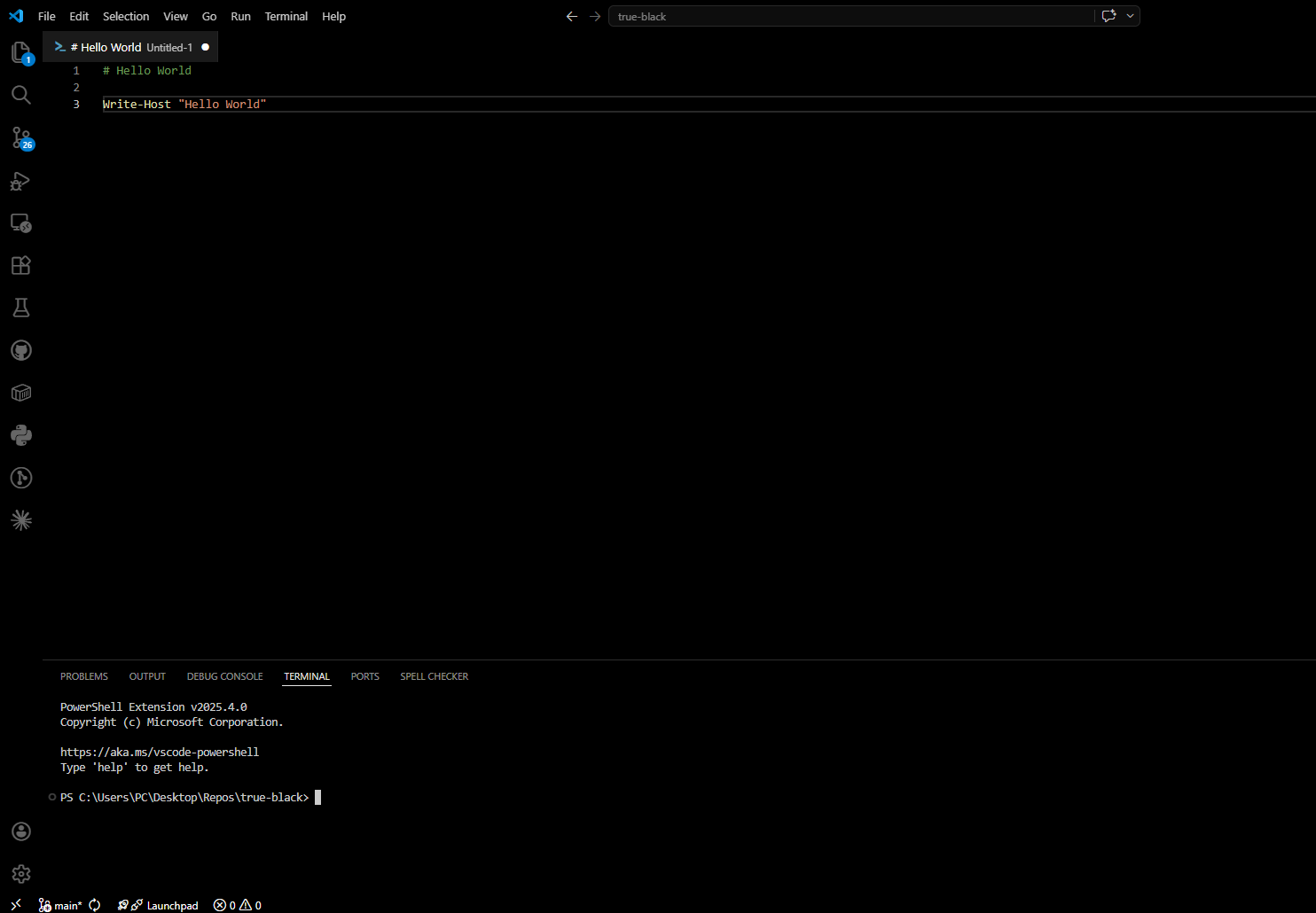Click the PowerShell terminal prompt line
Viewport: 1316px width, 913px height.
click(x=184, y=797)
